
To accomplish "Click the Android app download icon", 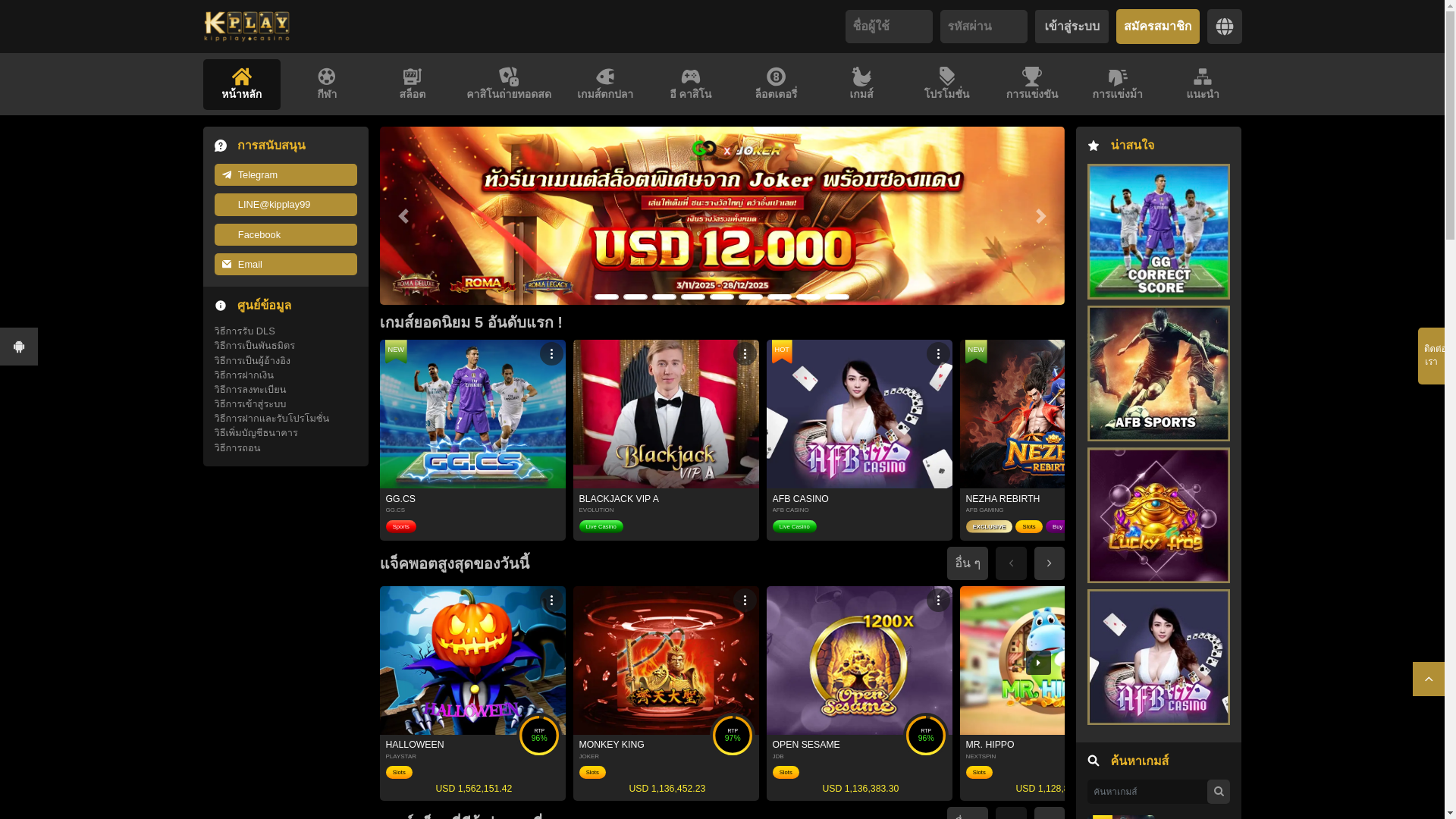I will pyautogui.click(x=19, y=347).
